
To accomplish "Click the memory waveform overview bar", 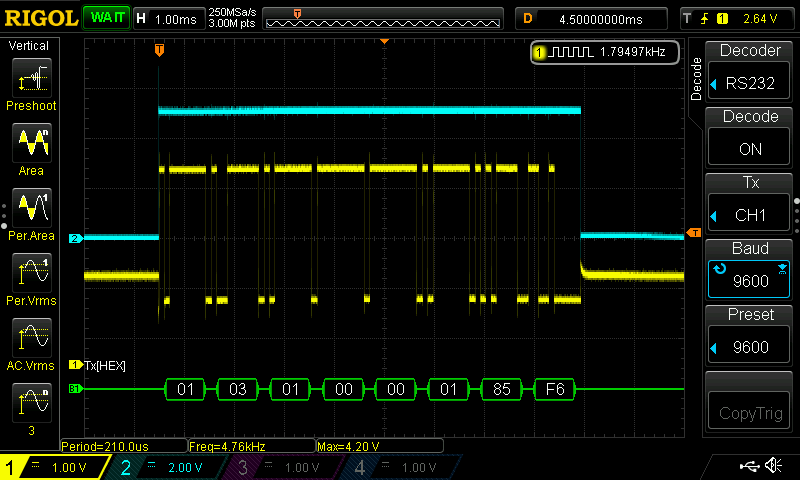I will click(383, 19).
